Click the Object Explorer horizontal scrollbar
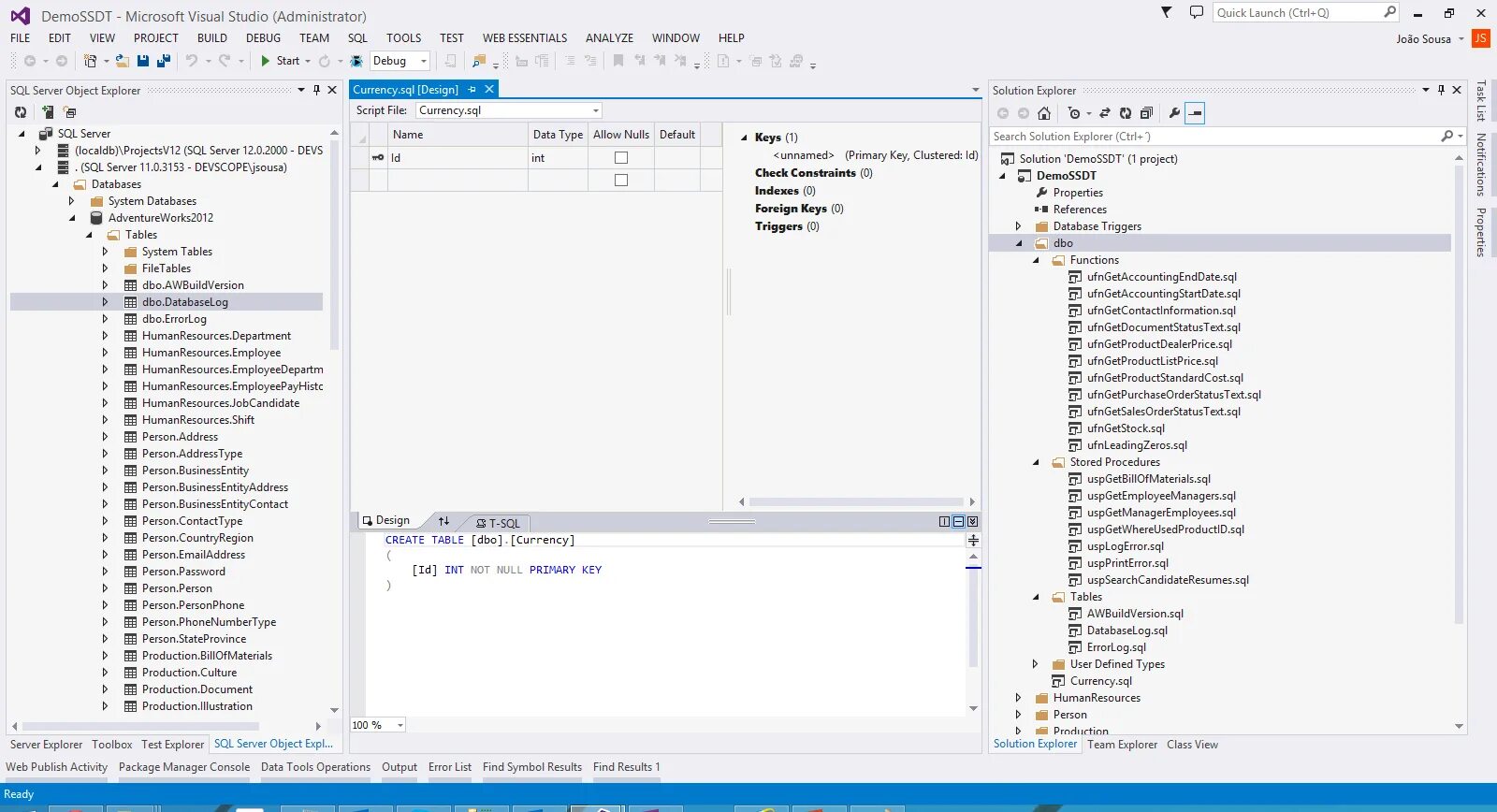Screen dimensions: 1497x812 point(140,726)
